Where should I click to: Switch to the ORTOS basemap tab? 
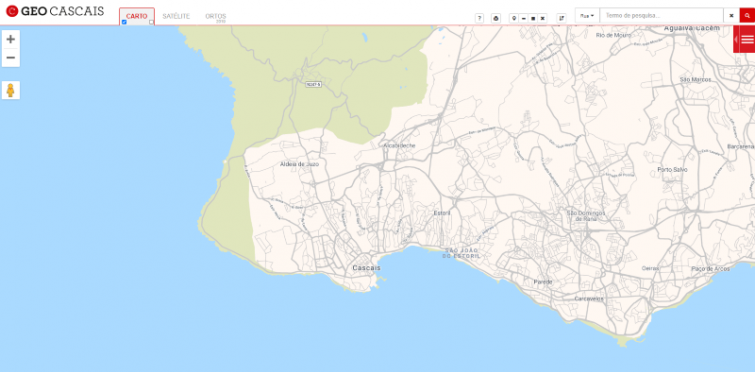(216, 16)
